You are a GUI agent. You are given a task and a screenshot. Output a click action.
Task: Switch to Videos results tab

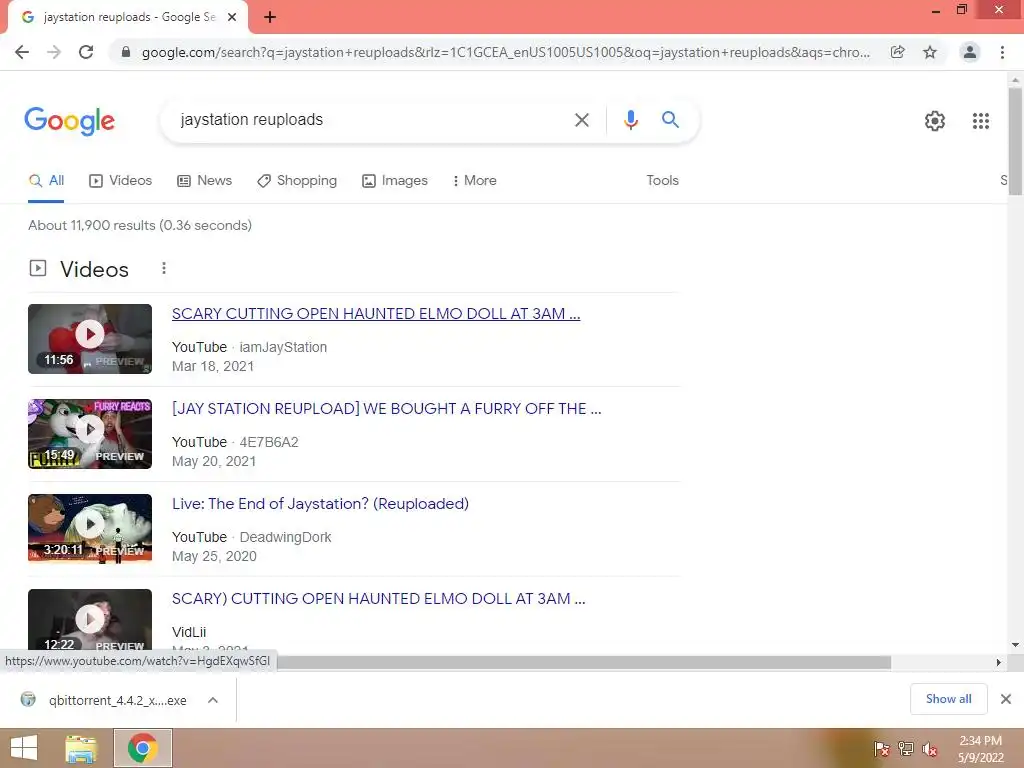point(120,180)
